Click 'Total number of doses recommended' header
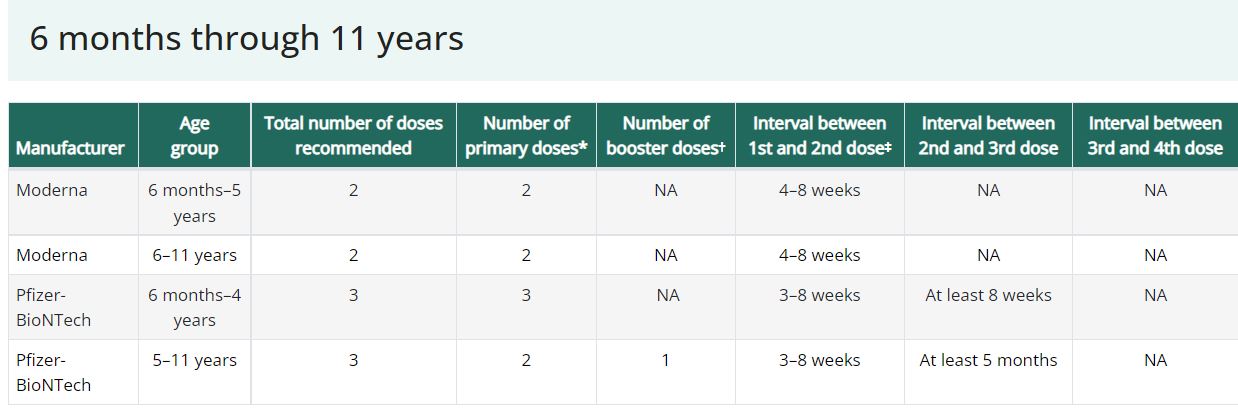Viewport: 1238px width, 408px height. [x=353, y=135]
